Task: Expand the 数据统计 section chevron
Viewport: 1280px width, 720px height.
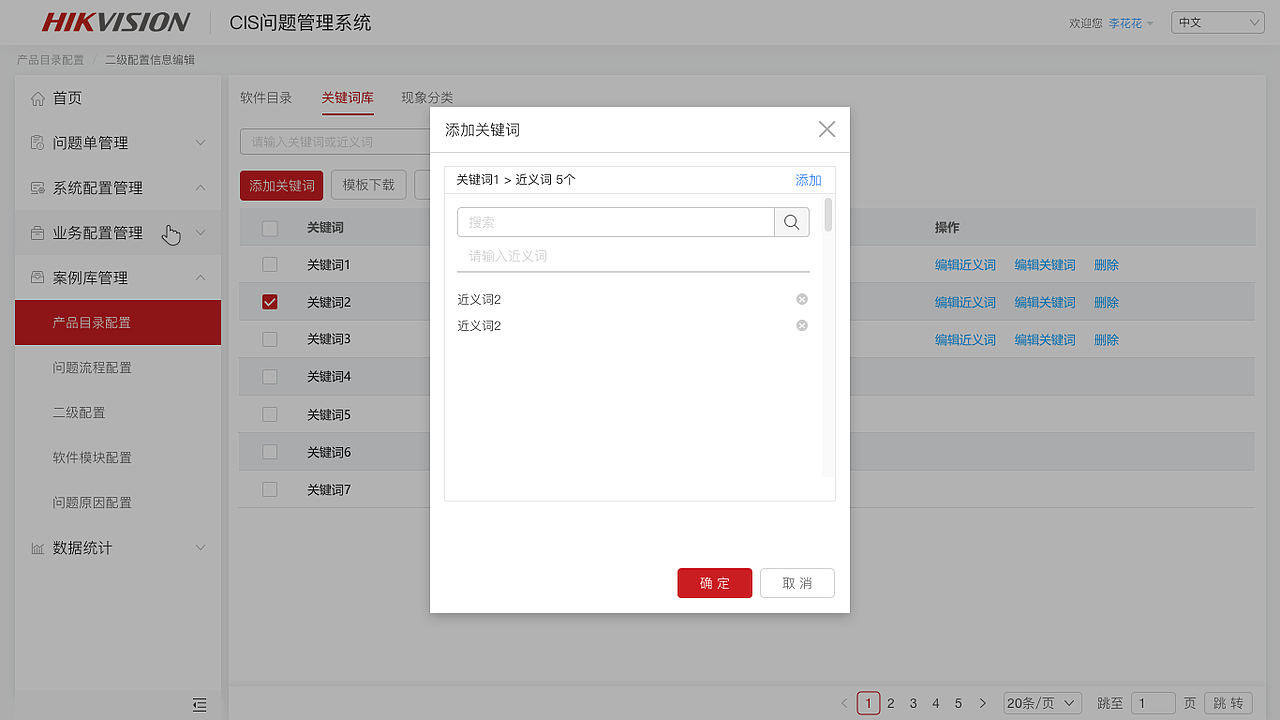Action: click(201, 547)
